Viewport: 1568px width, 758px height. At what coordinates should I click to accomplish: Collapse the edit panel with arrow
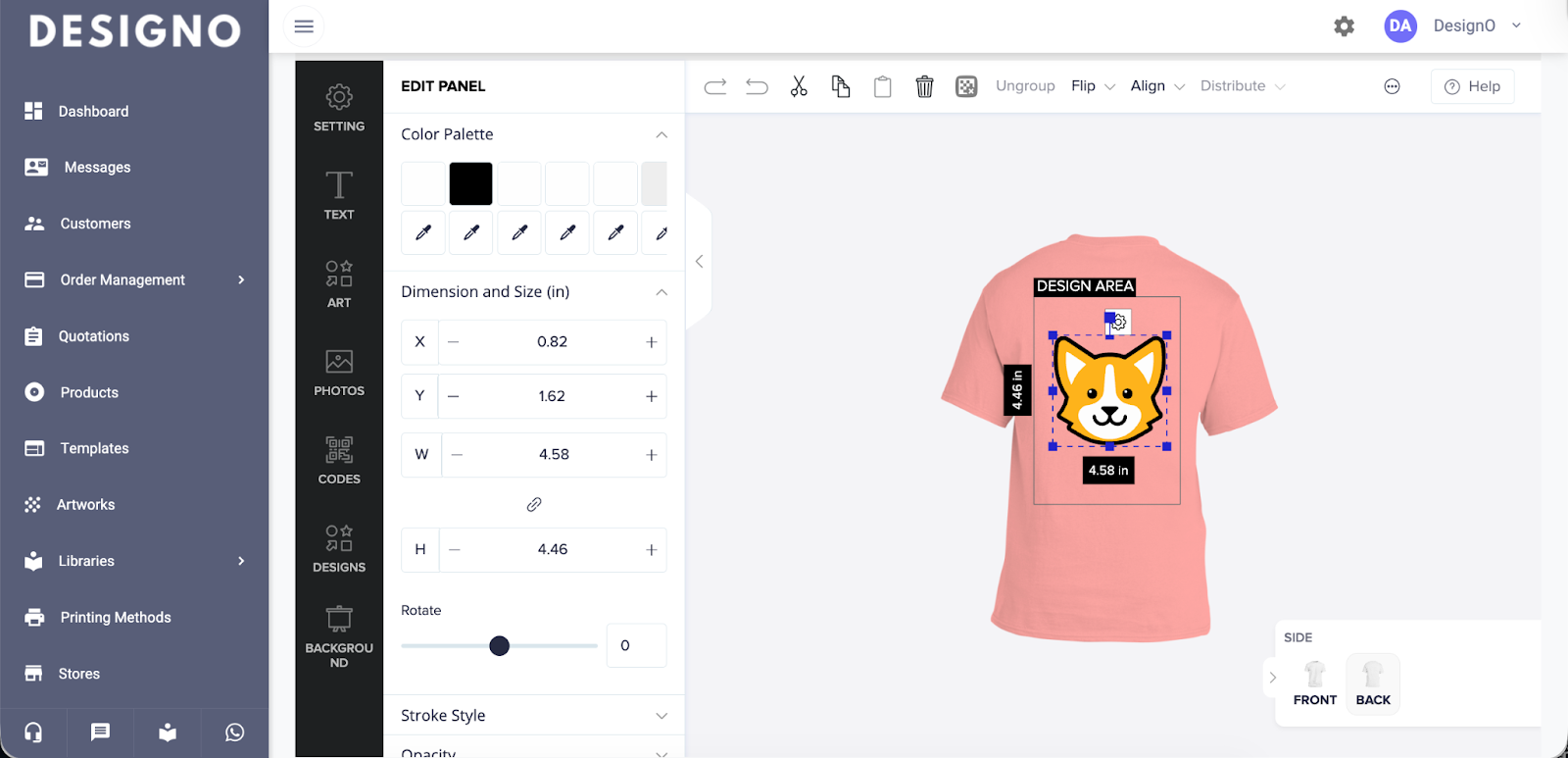699,262
